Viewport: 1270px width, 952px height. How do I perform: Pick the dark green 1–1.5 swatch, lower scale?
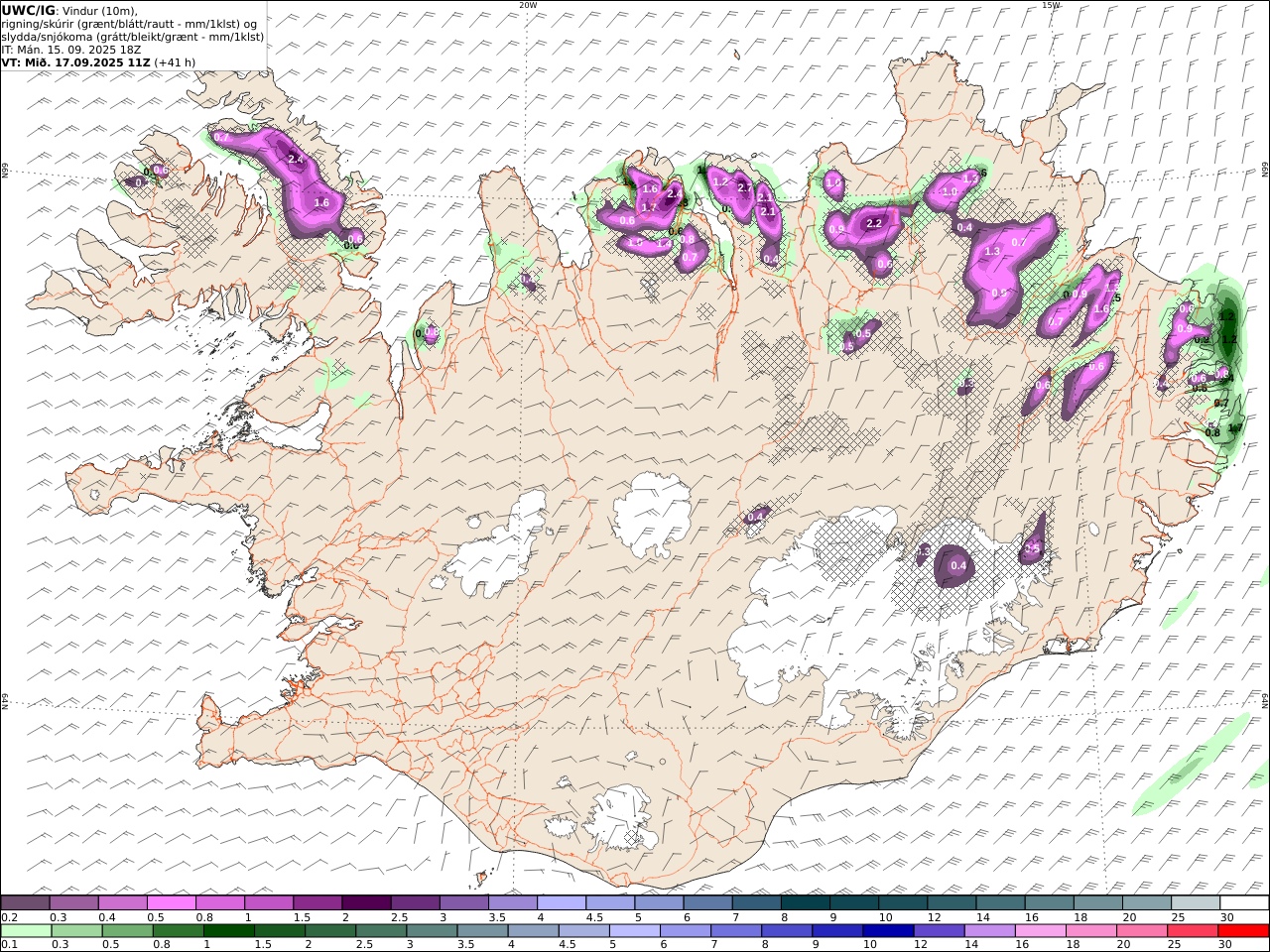coord(228,930)
